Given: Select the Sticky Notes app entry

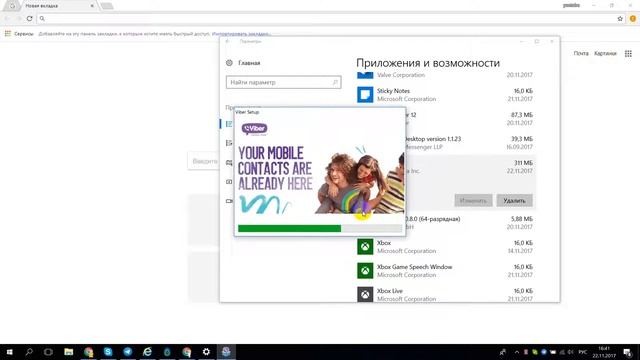Looking at the screenshot, I should (x=445, y=95).
